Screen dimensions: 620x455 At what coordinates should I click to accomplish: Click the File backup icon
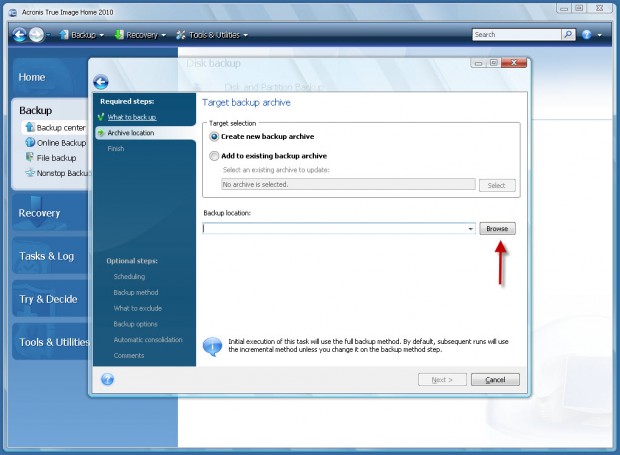[30, 157]
